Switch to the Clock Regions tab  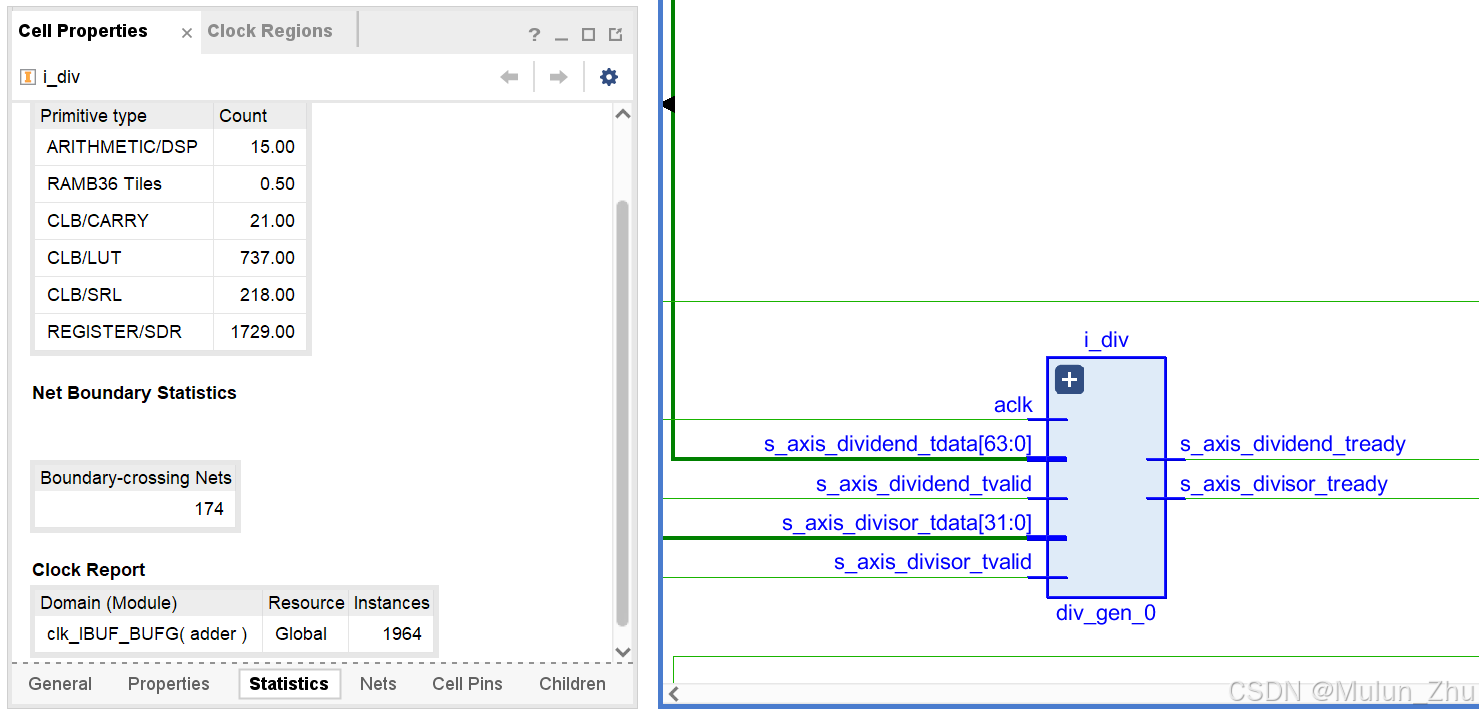pos(269,30)
